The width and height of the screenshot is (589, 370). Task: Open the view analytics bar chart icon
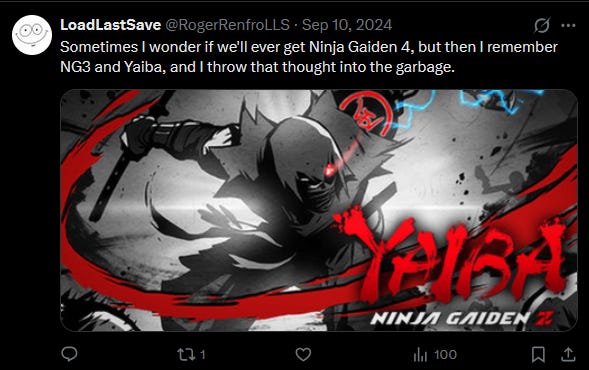pos(420,354)
